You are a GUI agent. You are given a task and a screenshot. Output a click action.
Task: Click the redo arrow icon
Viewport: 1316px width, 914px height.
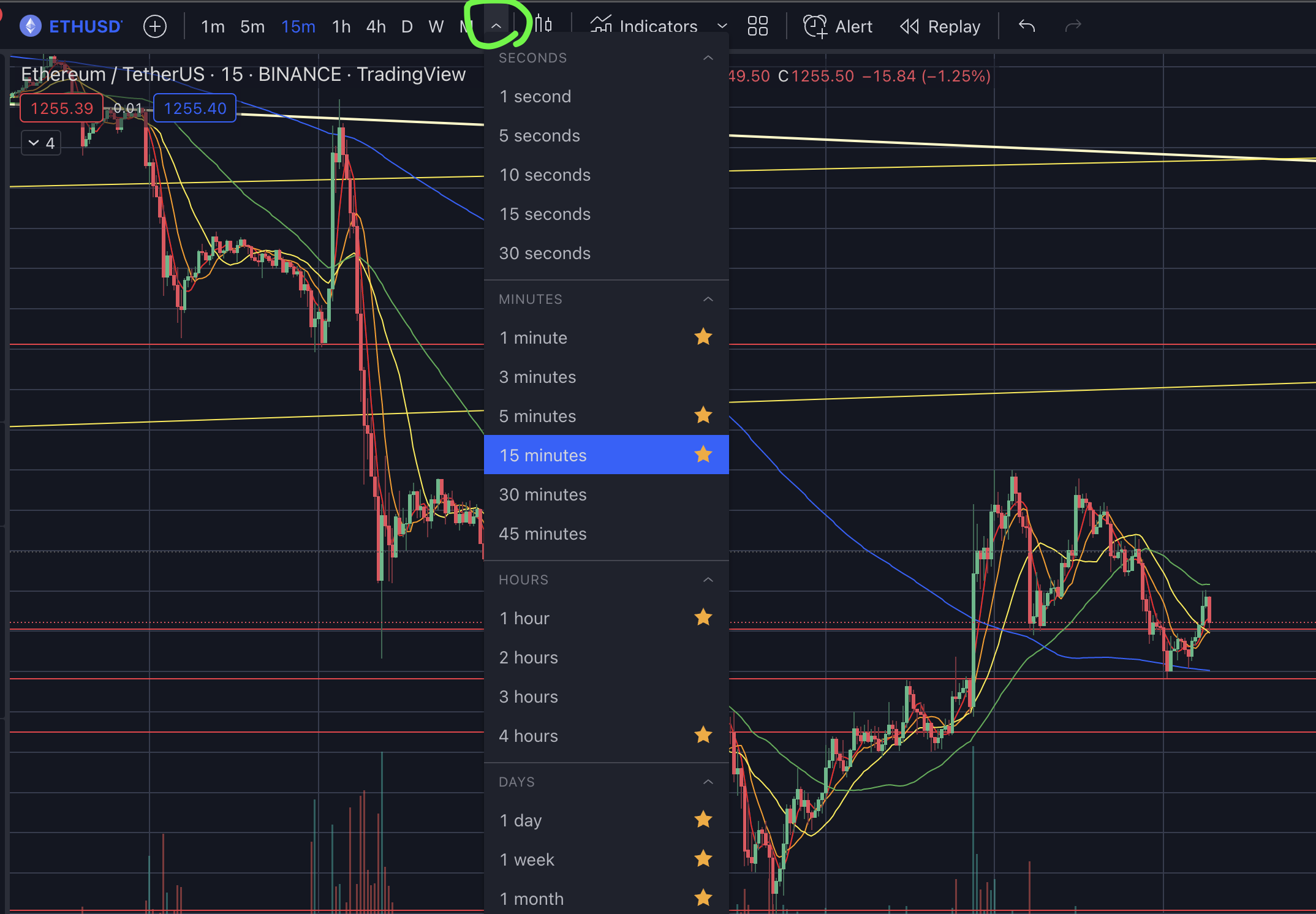pos(1073,26)
